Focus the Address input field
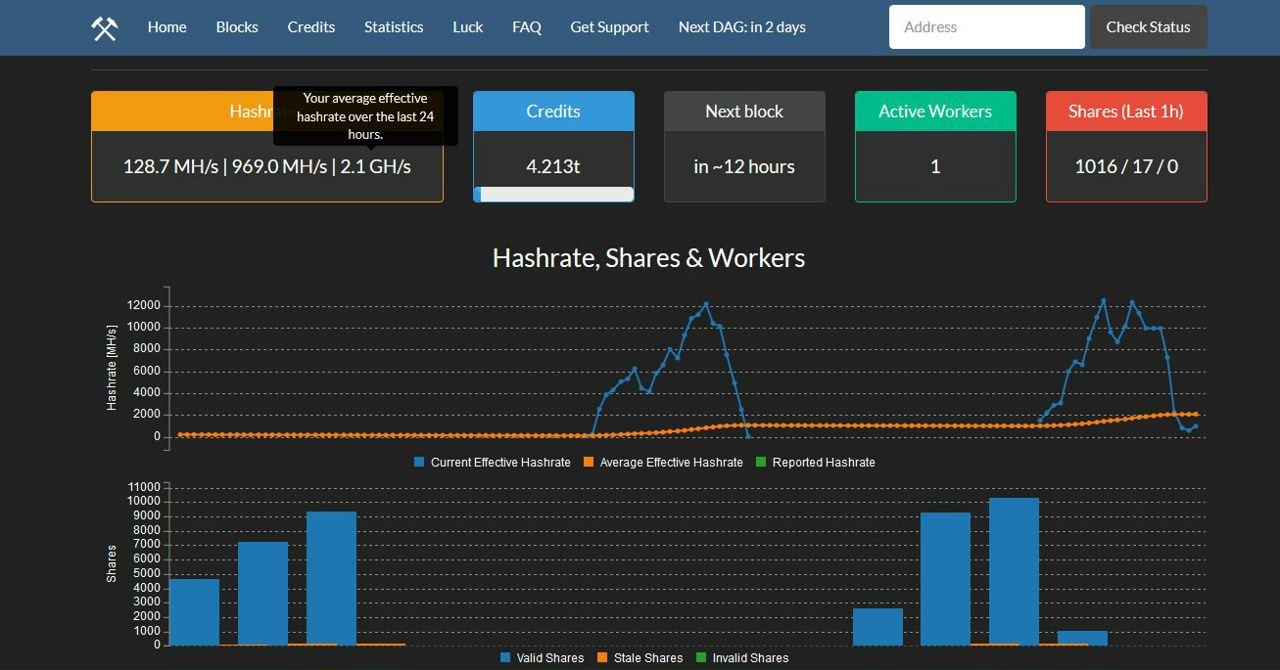 pos(986,27)
